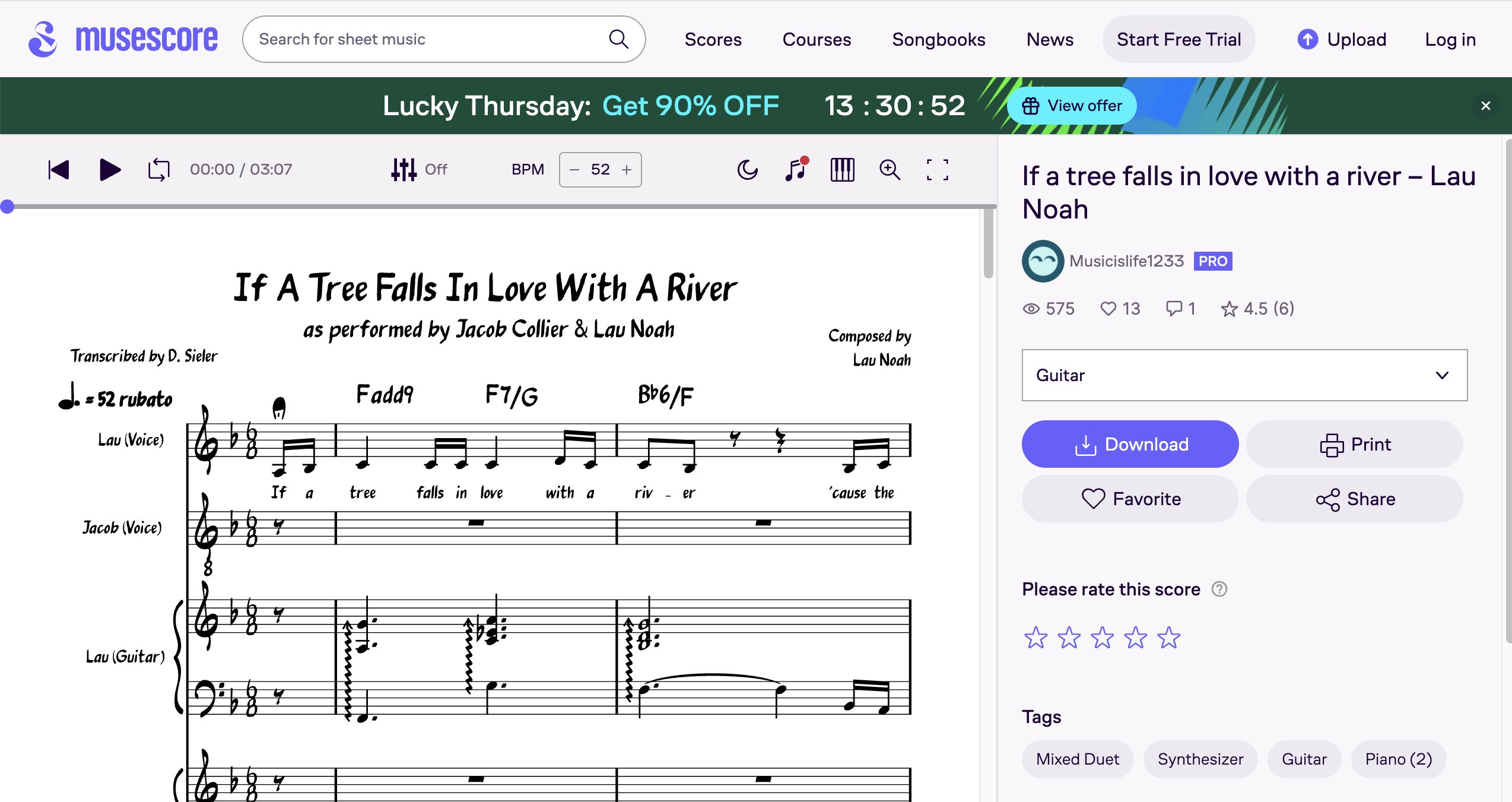This screenshot has width=1512, height=802.
Task: Rate the score four stars
Action: tap(1135, 638)
